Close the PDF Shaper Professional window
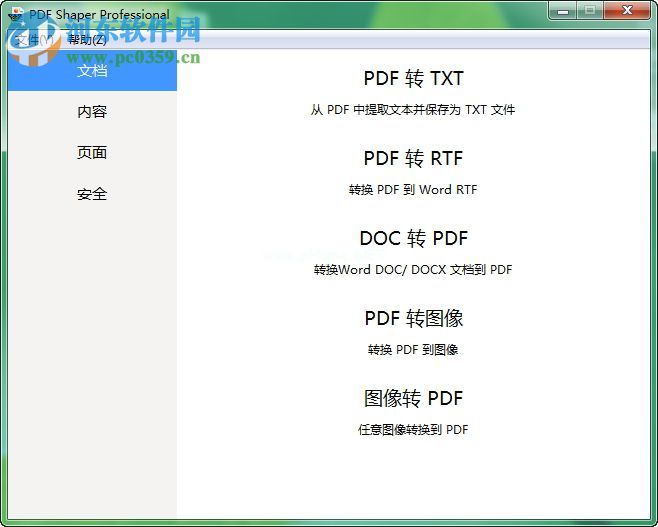The width and height of the screenshot is (658, 527). (627, 10)
